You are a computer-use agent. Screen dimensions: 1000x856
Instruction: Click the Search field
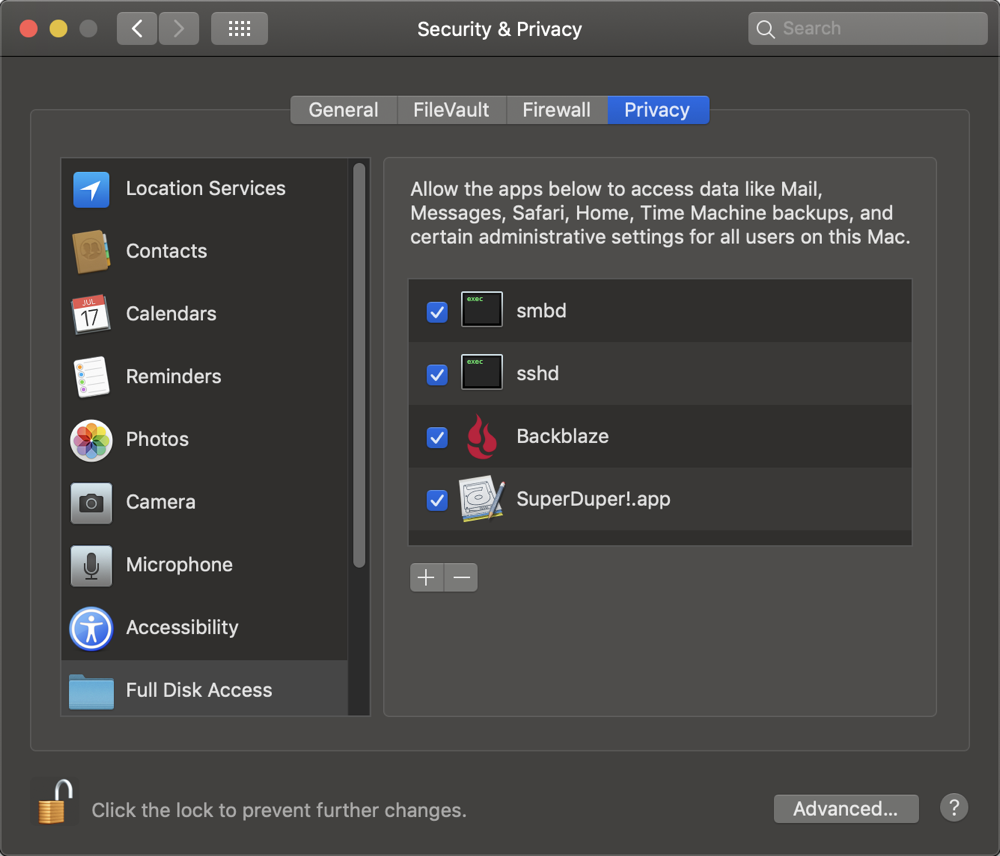pyautogui.click(x=867, y=29)
